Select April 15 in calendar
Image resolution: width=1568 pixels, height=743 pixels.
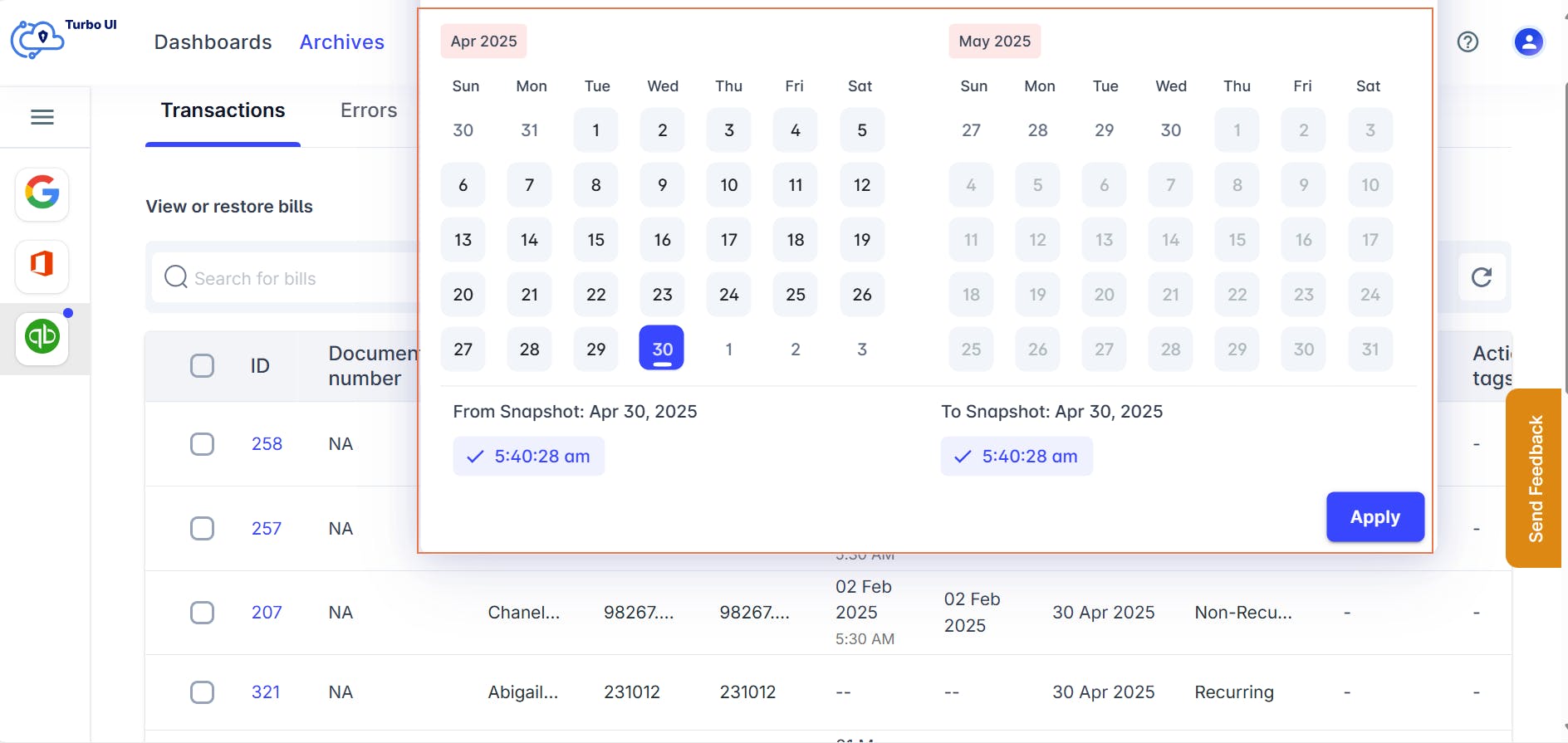point(595,240)
